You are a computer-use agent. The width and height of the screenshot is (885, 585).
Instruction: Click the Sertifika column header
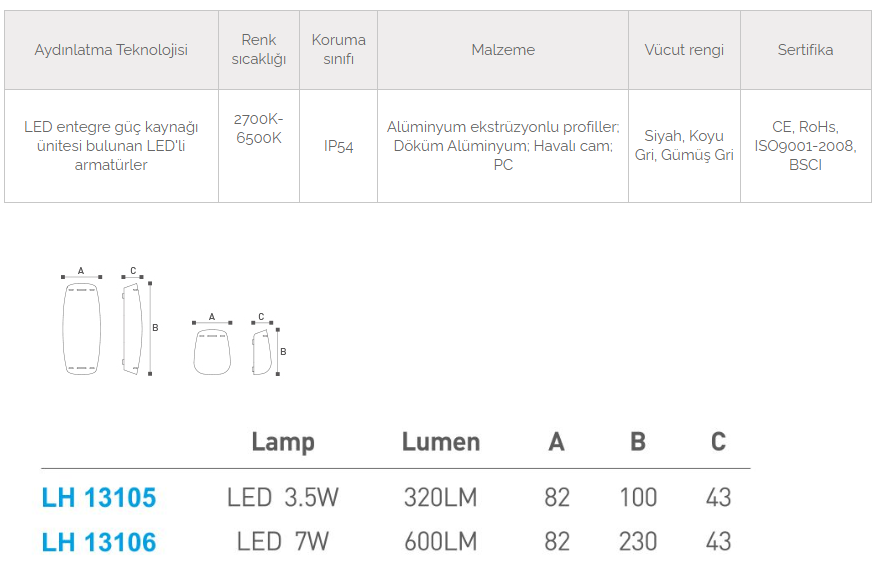(x=805, y=50)
